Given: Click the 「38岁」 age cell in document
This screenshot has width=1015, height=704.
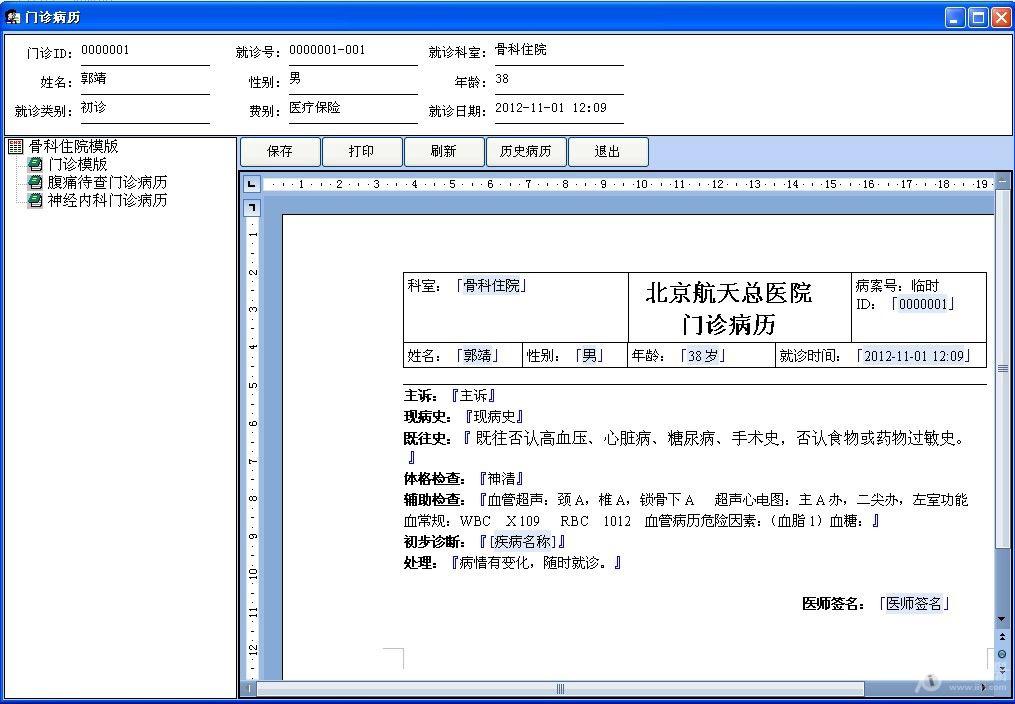Looking at the screenshot, I should tap(702, 356).
